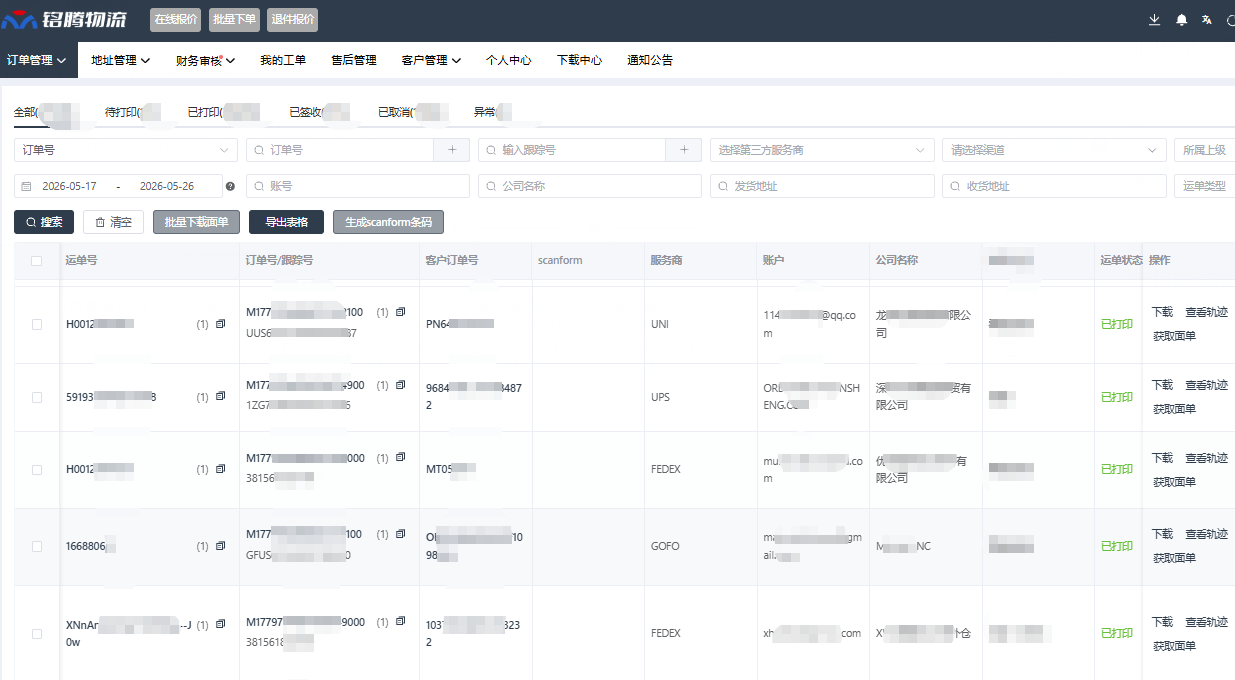The height and width of the screenshot is (680, 1235).
Task: Expand the 地址管理 menu
Action: click(x=120, y=60)
